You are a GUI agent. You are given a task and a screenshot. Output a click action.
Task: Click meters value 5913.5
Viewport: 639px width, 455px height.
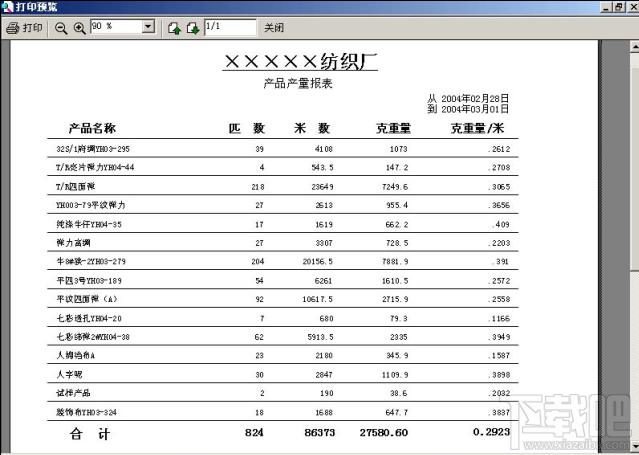tap(320, 337)
